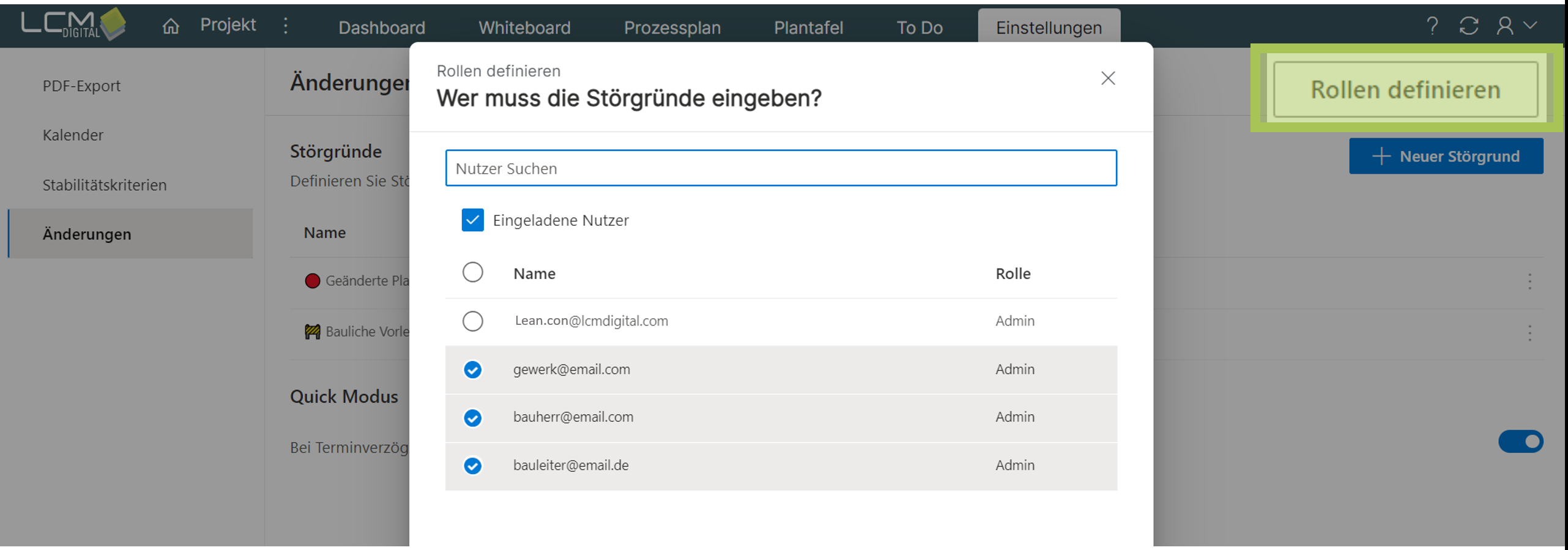
Task: Close the Rollen definieren dialog
Action: (1107, 78)
